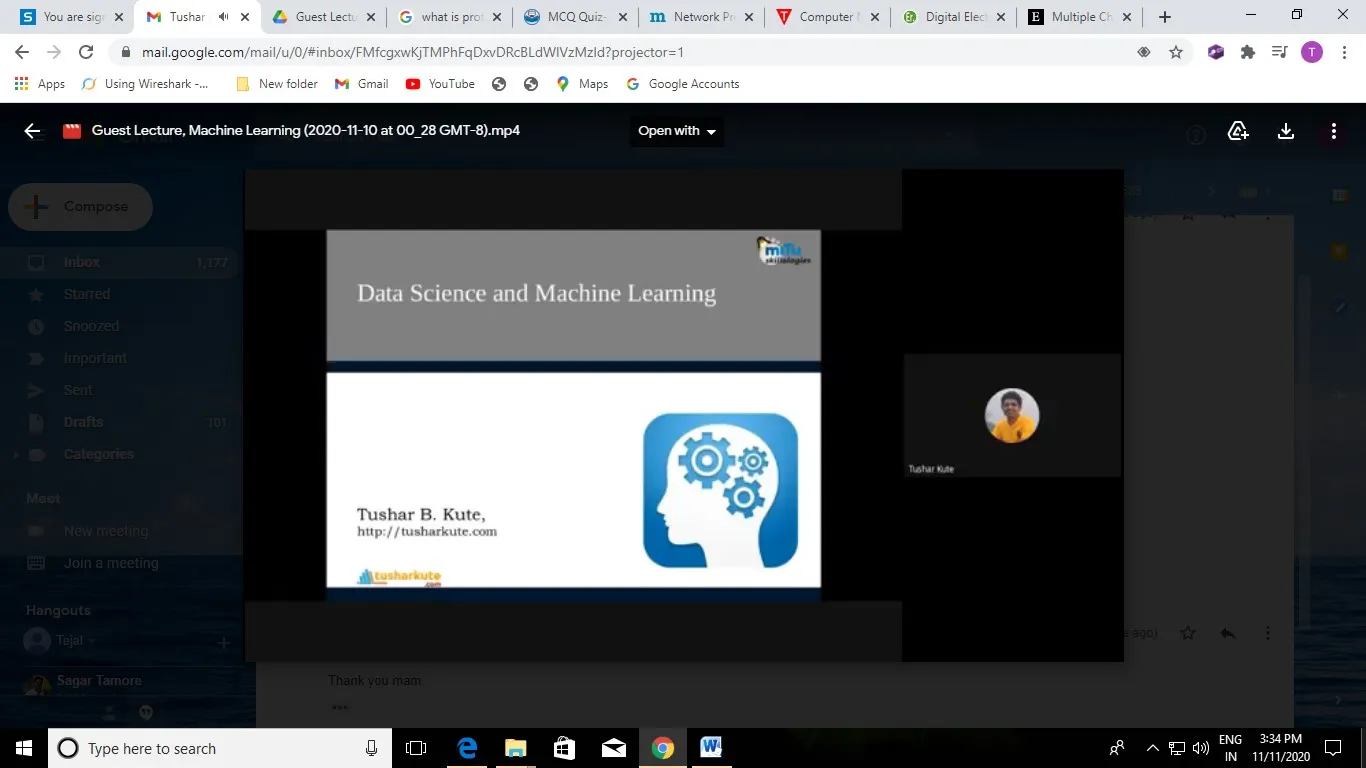The image size is (1366, 768).
Task: Open the People icon in tray
Action: pyautogui.click(x=1118, y=748)
